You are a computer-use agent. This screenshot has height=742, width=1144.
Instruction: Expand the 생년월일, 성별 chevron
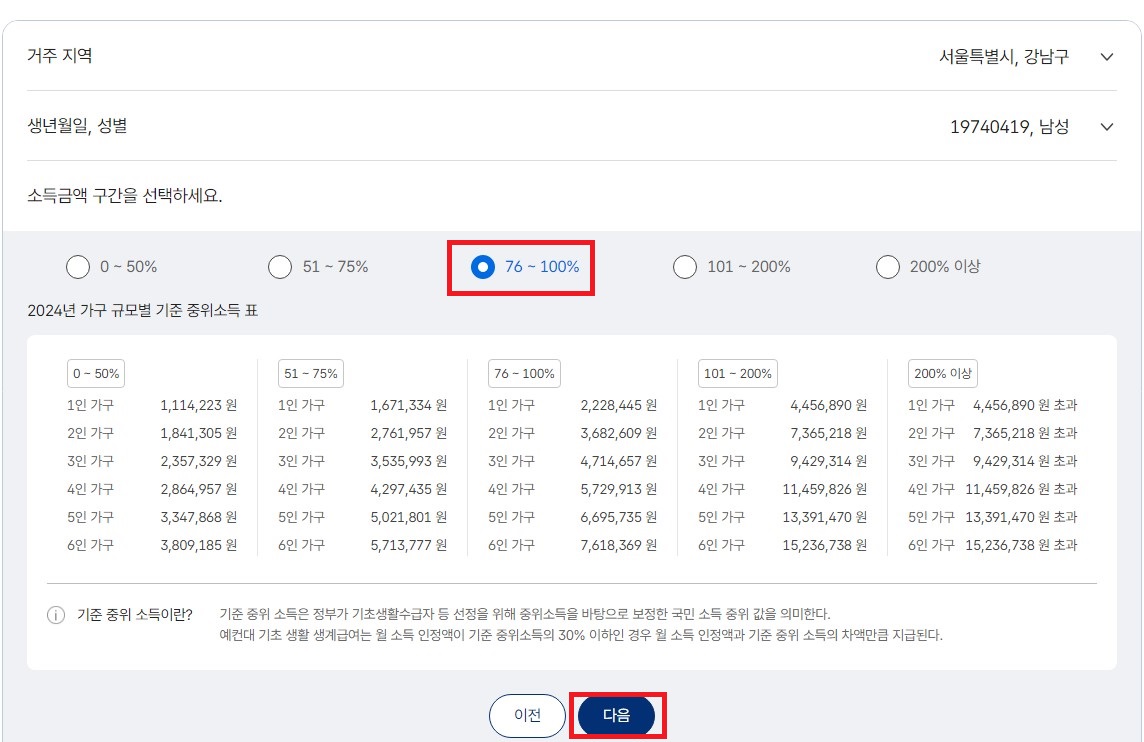[x=1107, y=127]
